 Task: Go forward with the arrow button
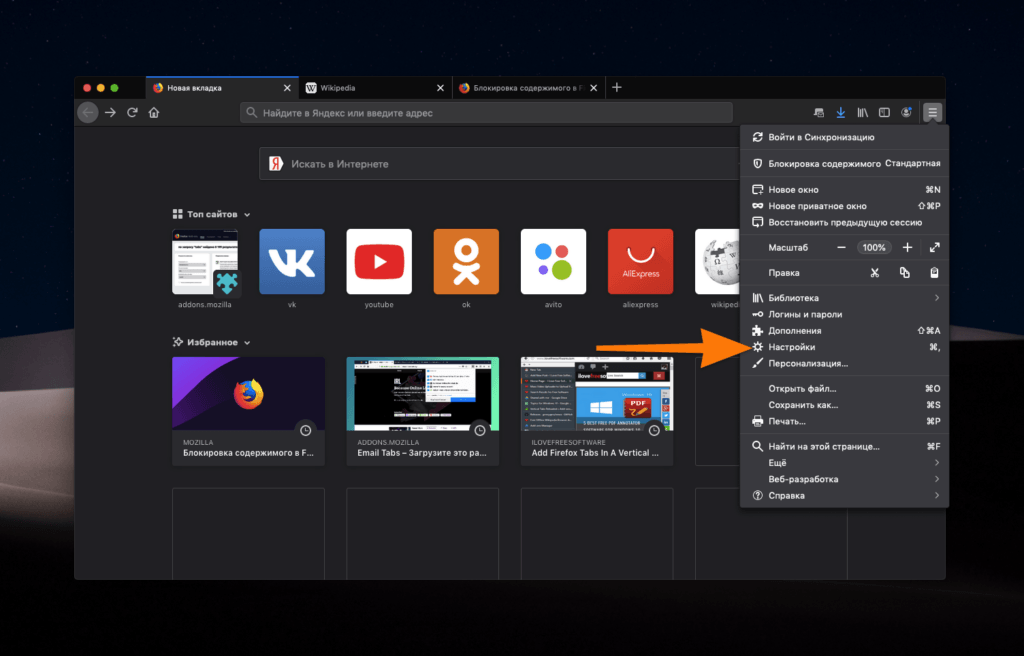click(x=110, y=112)
